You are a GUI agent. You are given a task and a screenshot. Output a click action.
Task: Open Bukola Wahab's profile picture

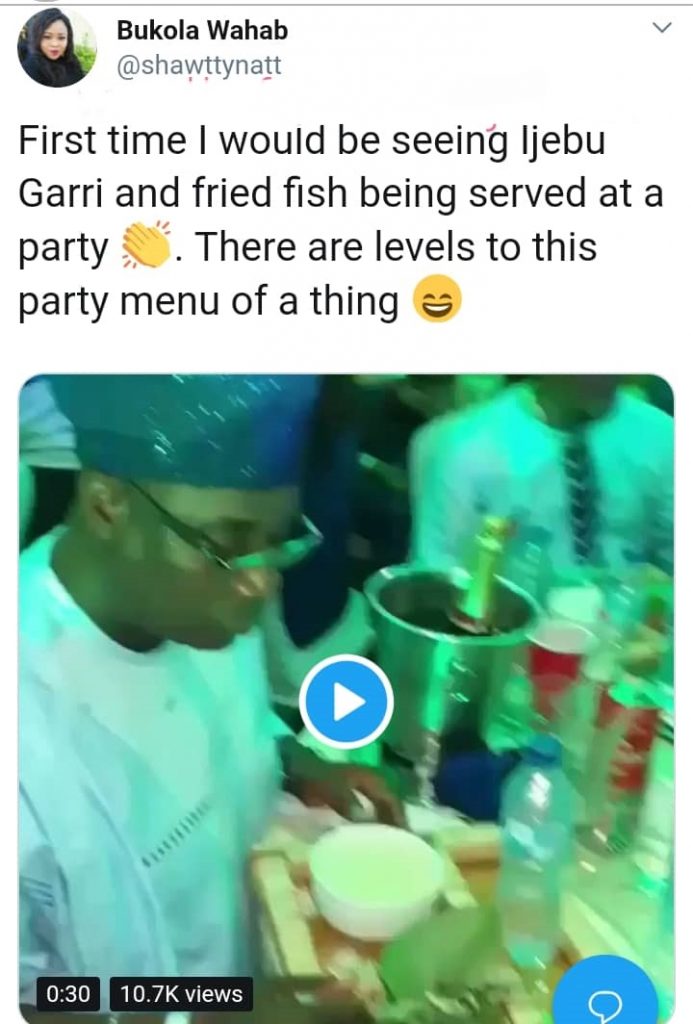tap(57, 48)
